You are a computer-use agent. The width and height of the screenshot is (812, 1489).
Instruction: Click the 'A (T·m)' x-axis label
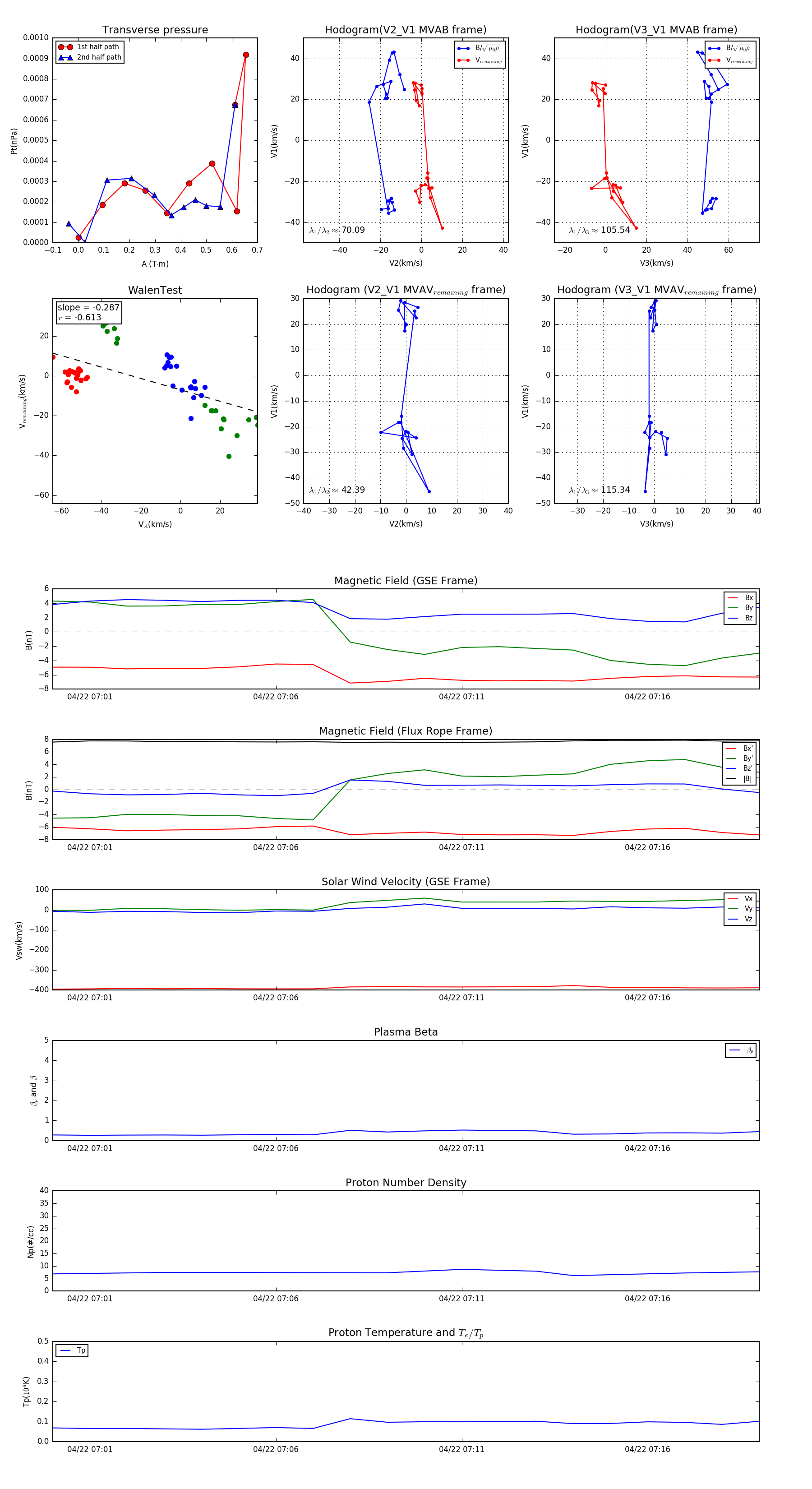(155, 264)
